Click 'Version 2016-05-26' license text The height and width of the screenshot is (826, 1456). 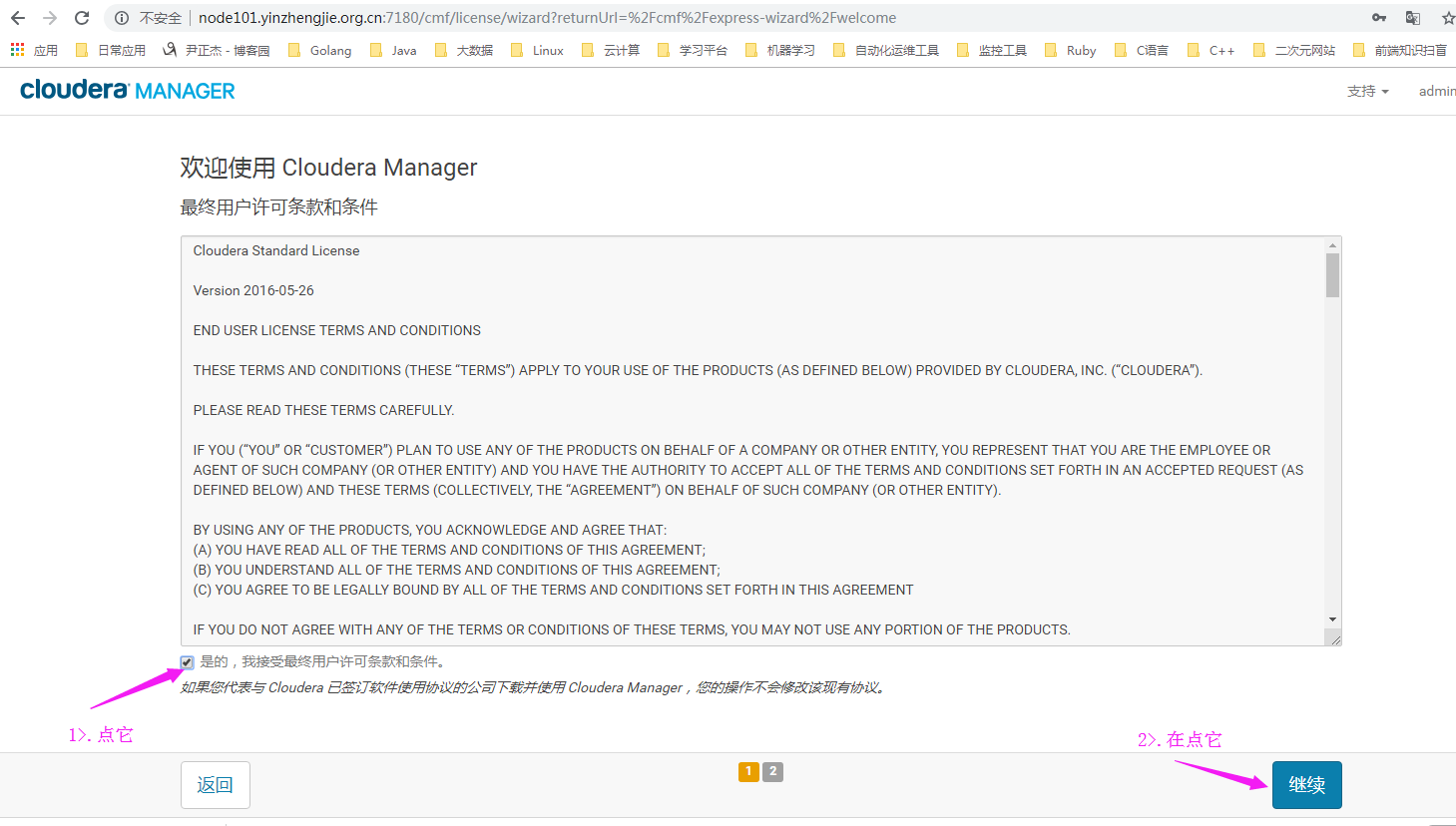click(x=253, y=290)
